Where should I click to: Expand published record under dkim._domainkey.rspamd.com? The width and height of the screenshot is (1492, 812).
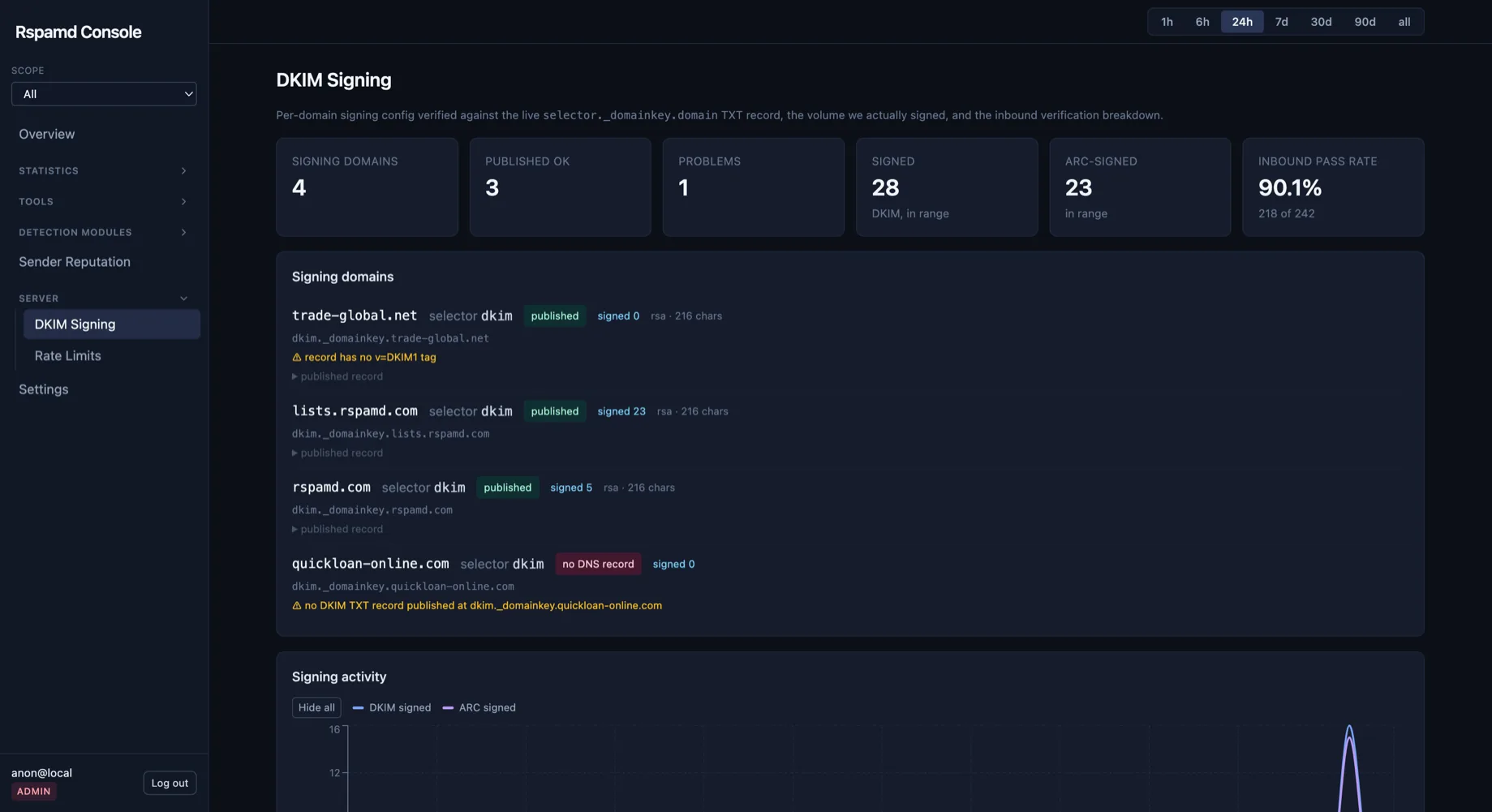[338, 529]
